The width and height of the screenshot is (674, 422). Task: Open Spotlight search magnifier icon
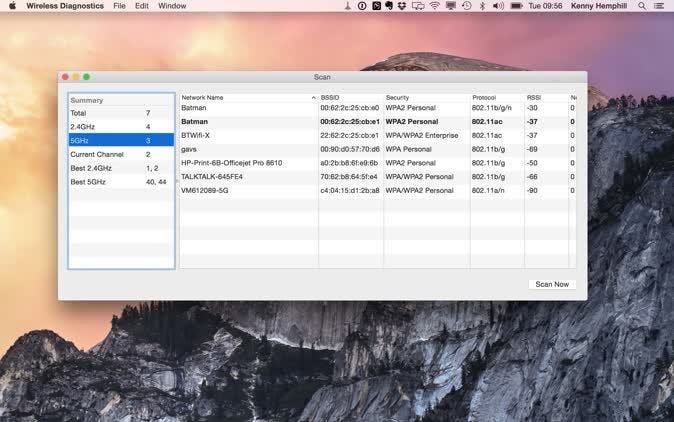[x=643, y=6]
